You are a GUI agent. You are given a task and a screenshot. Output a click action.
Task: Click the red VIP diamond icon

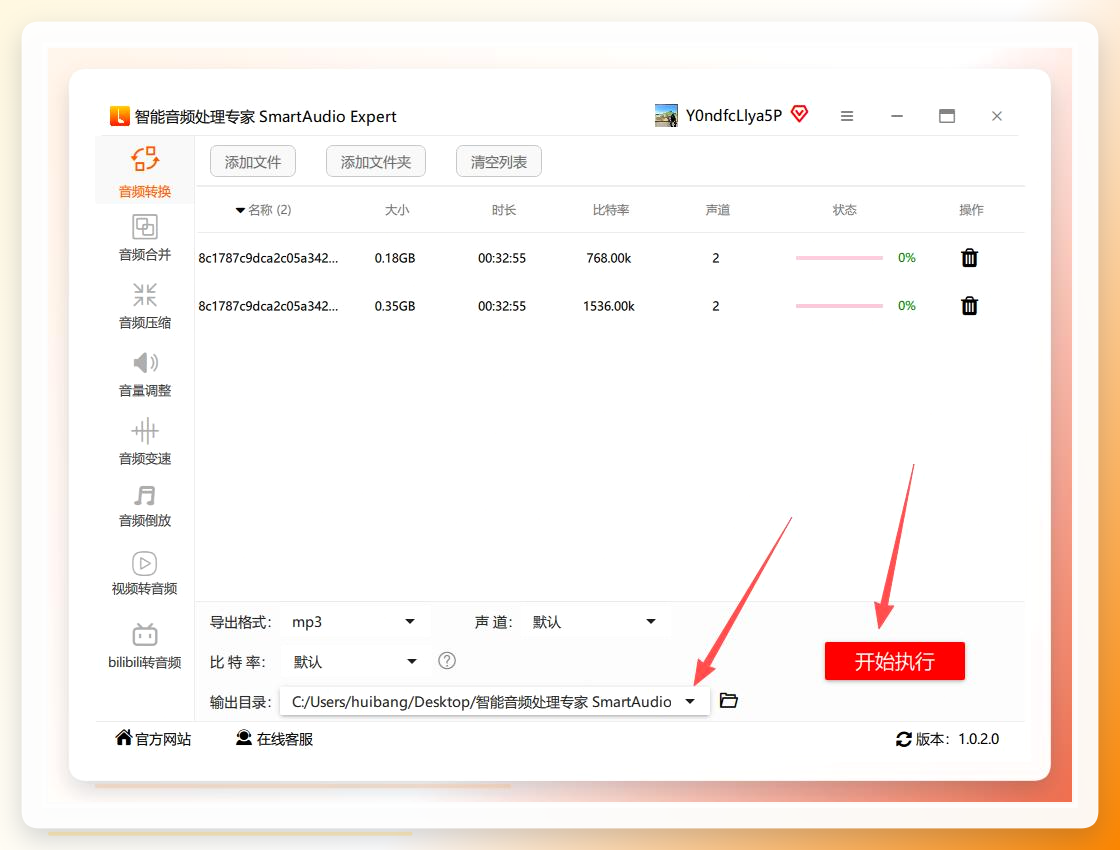800,114
